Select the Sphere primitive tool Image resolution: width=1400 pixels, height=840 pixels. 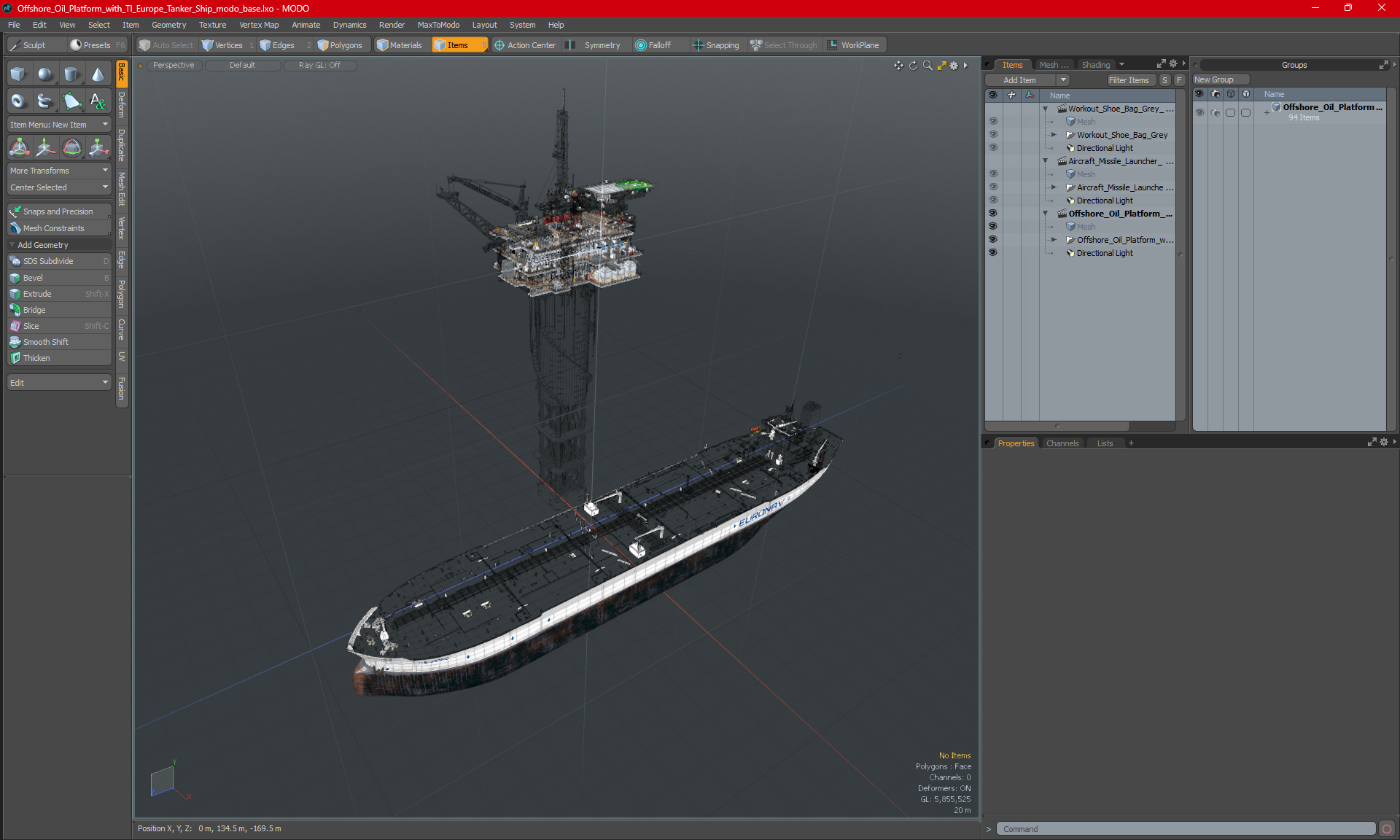45,74
